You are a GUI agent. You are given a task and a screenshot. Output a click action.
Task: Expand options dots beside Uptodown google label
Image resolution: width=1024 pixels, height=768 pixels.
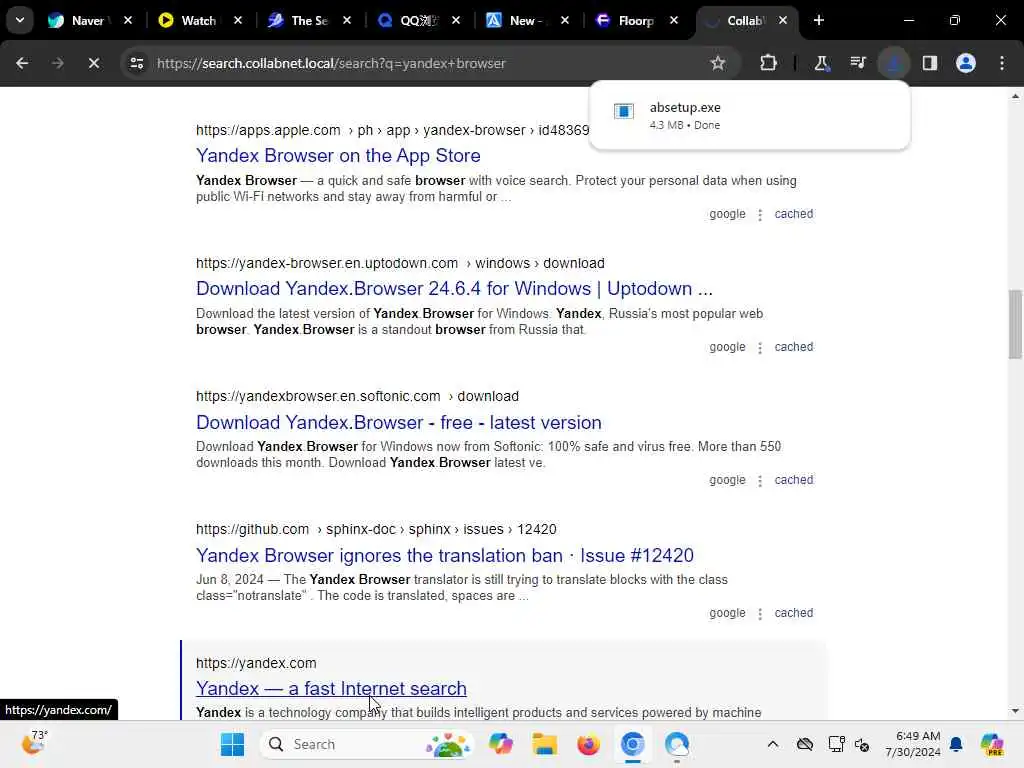(x=760, y=347)
